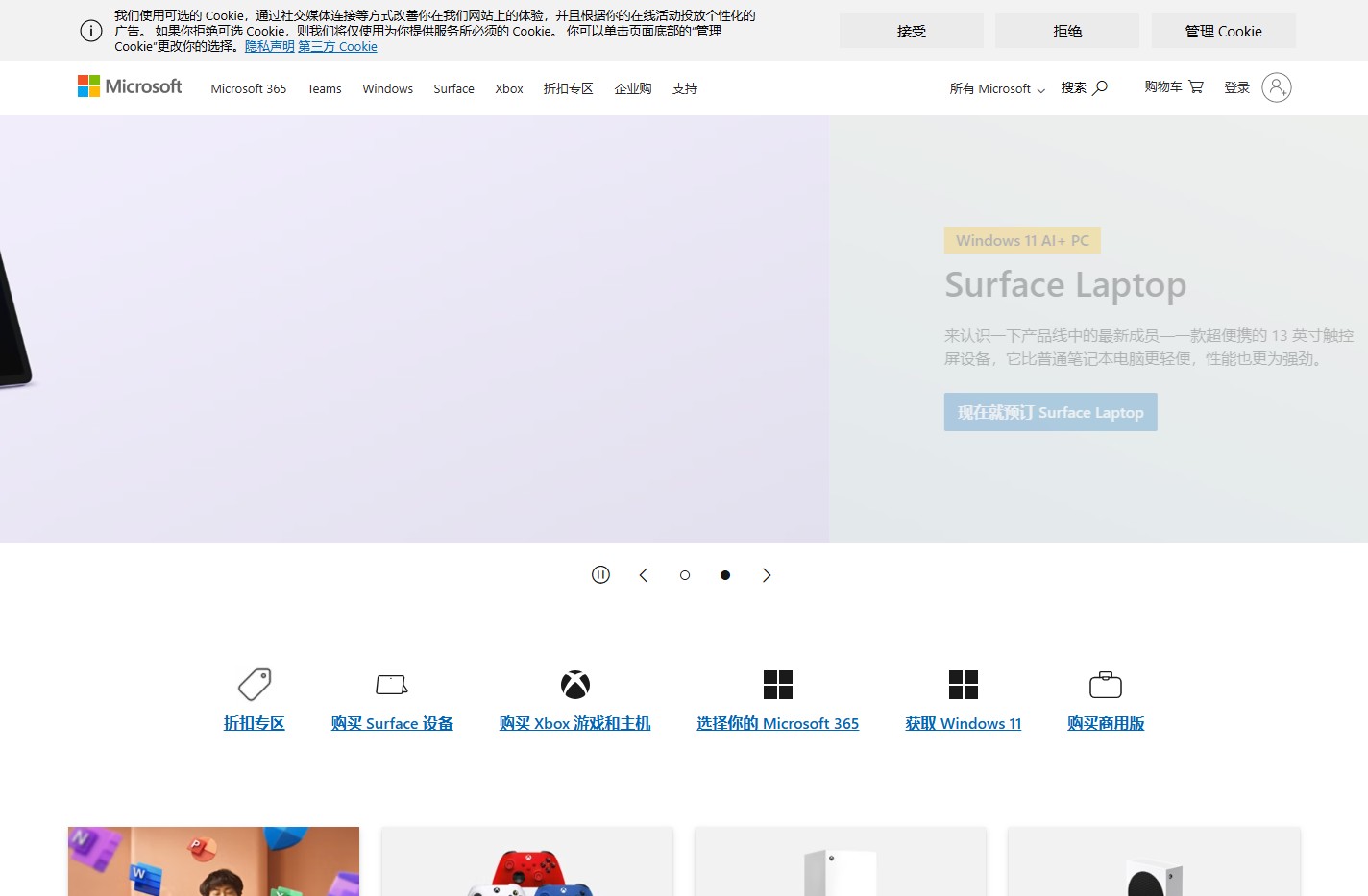Click the search magnifier icon
Image resolution: width=1368 pixels, height=896 pixels.
click(x=1100, y=88)
